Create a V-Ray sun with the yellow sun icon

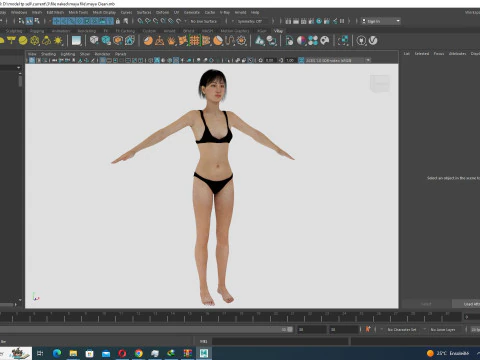click(x=58, y=41)
